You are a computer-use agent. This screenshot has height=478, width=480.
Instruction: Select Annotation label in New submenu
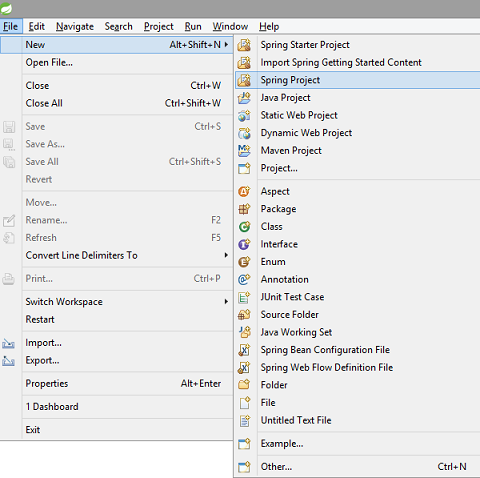coord(285,279)
